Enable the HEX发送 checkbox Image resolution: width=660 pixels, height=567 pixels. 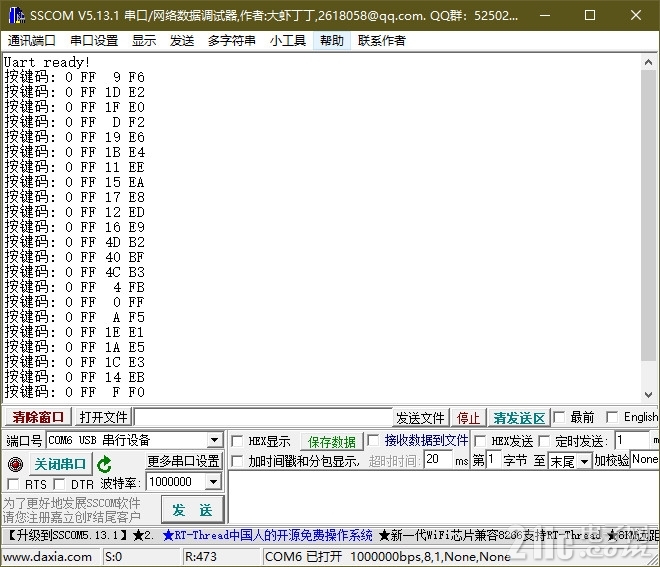[x=480, y=441]
